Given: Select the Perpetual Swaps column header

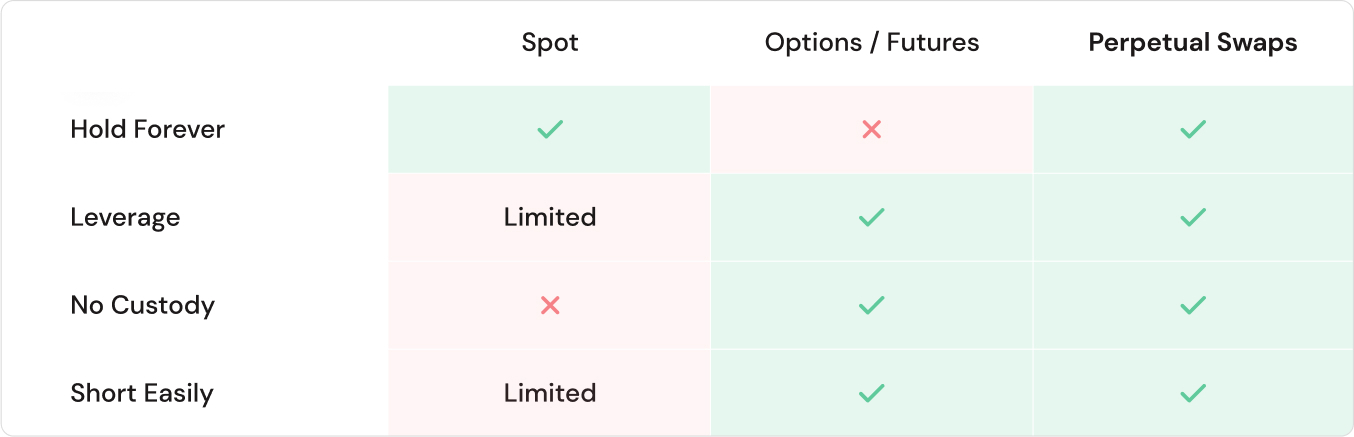Looking at the screenshot, I should point(1192,43).
